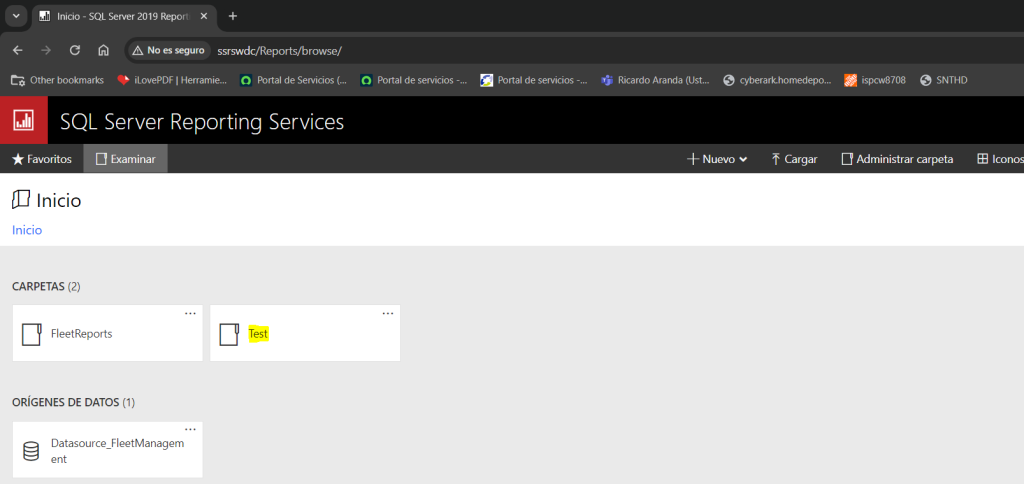Open the cyberark.homedepo bookmark
Image resolution: width=1024 pixels, height=484 pixels.
click(x=777, y=80)
